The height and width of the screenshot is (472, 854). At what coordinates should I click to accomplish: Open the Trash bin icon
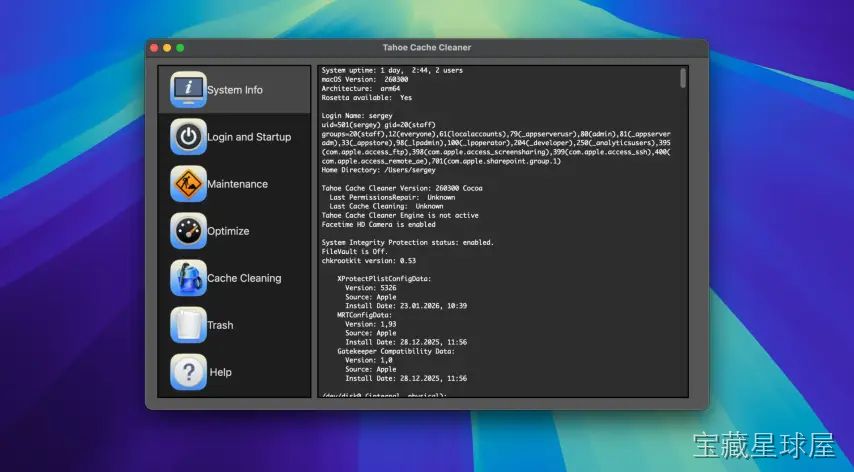188,325
